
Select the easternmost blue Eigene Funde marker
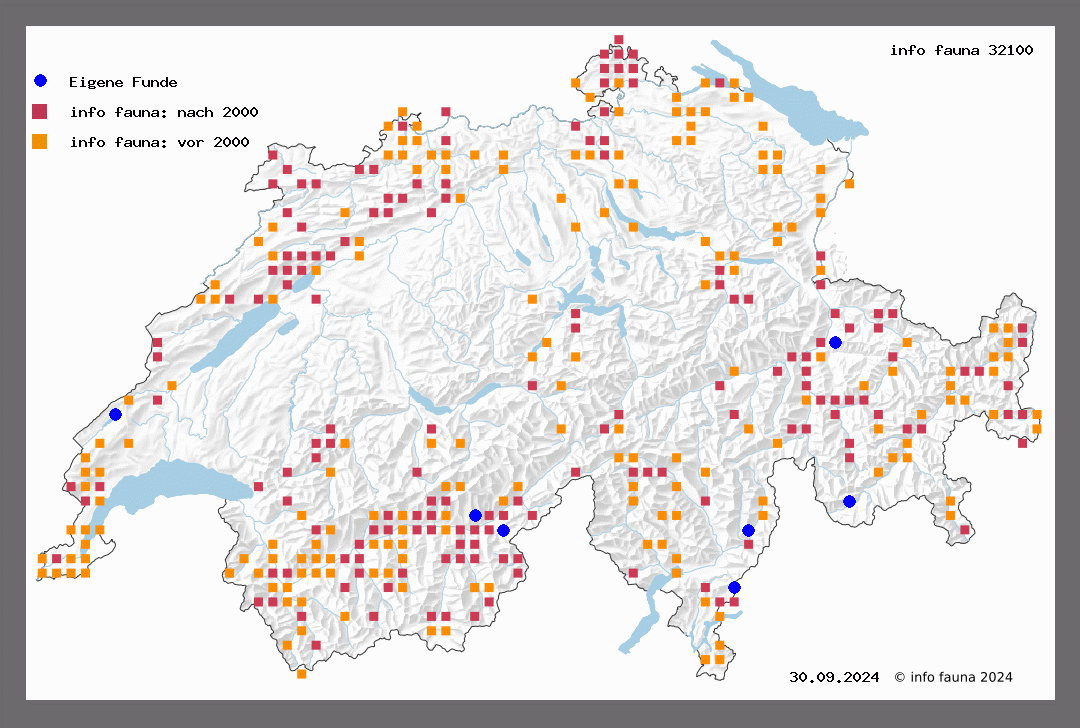click(849, 501)
